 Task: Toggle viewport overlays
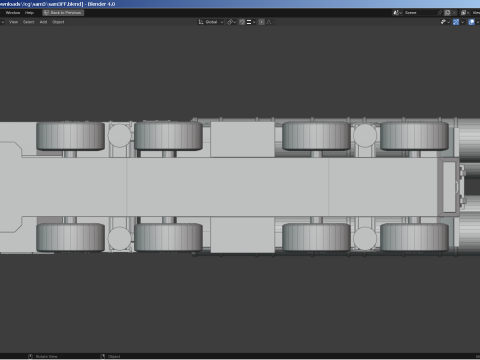click(x=471, y=22)
